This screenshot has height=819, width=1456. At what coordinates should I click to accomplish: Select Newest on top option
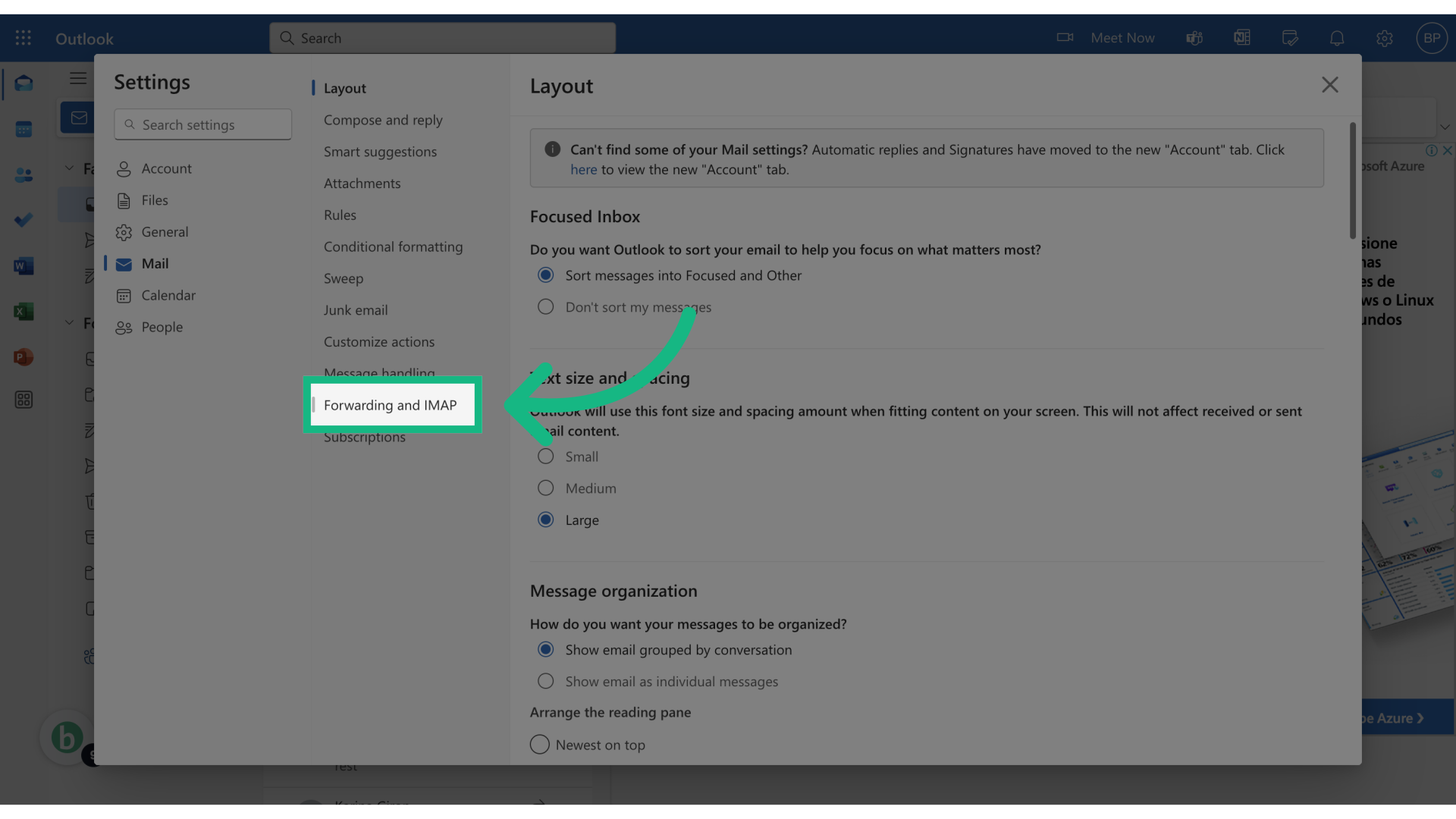tap(540, 745)
